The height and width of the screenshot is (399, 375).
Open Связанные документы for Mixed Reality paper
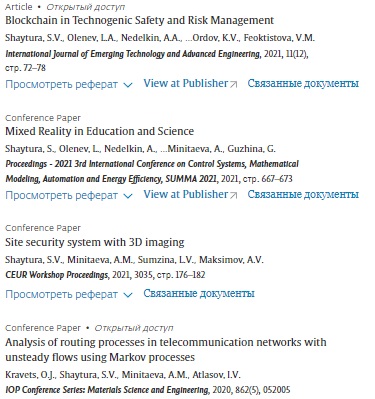pyautogui.click(x=303, y=194)
